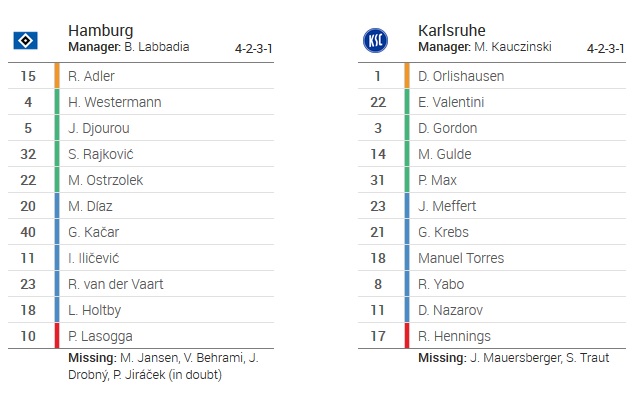This screenshot has height=393, width=638.
Task: Click Karlsruhe Missing players note
Action: 513,358
